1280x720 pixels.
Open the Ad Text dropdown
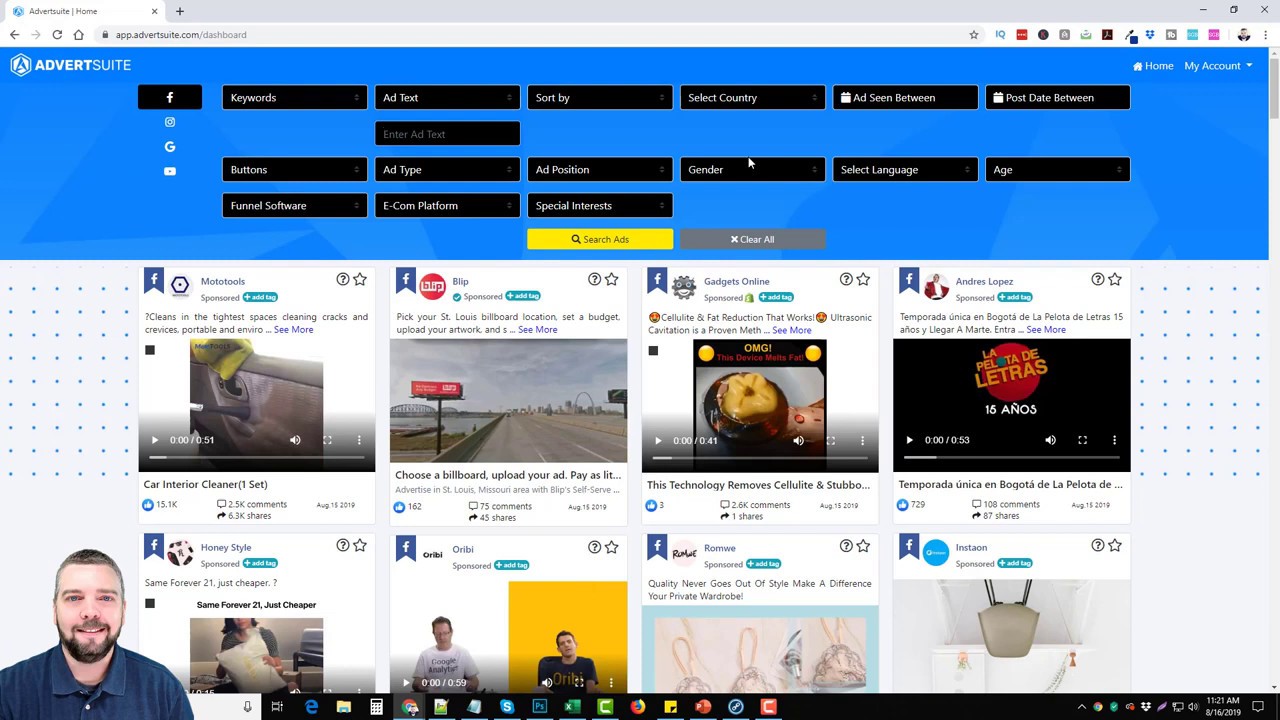coord(447,97)
